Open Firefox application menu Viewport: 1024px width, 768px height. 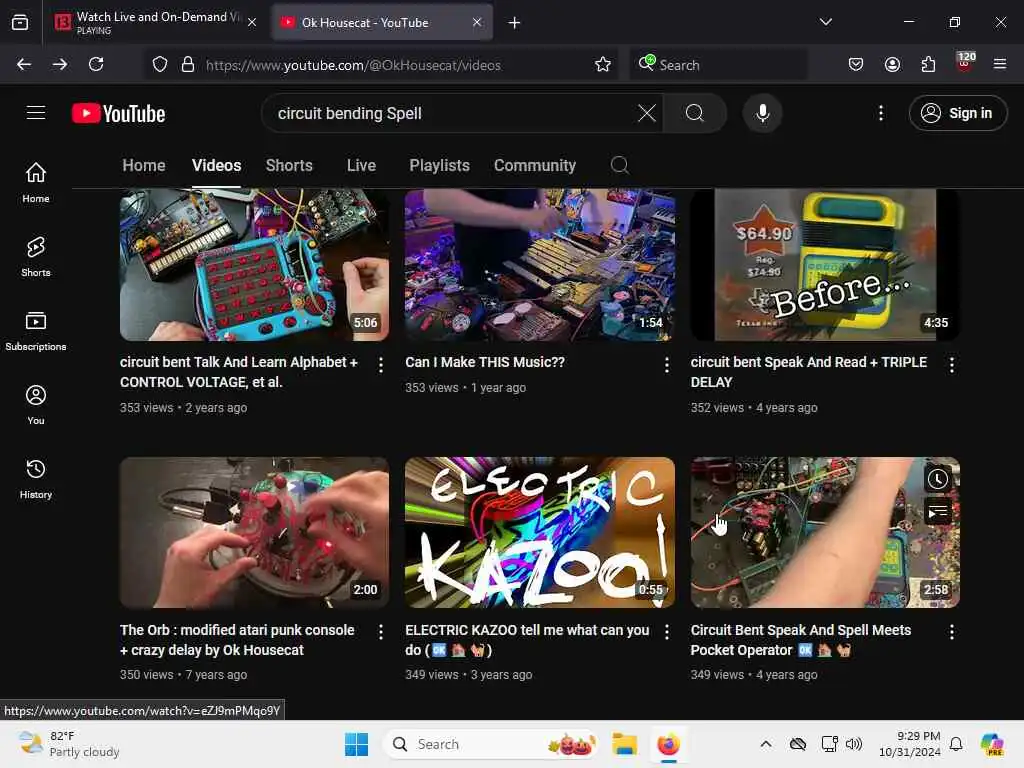(x=1000, y=64)
